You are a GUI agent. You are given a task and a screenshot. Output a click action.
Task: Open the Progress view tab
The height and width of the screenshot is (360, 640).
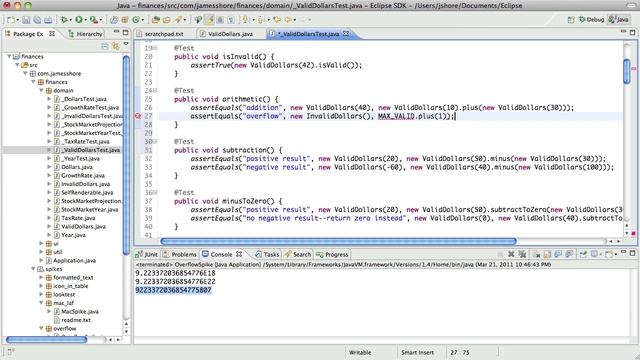point(332,254)
